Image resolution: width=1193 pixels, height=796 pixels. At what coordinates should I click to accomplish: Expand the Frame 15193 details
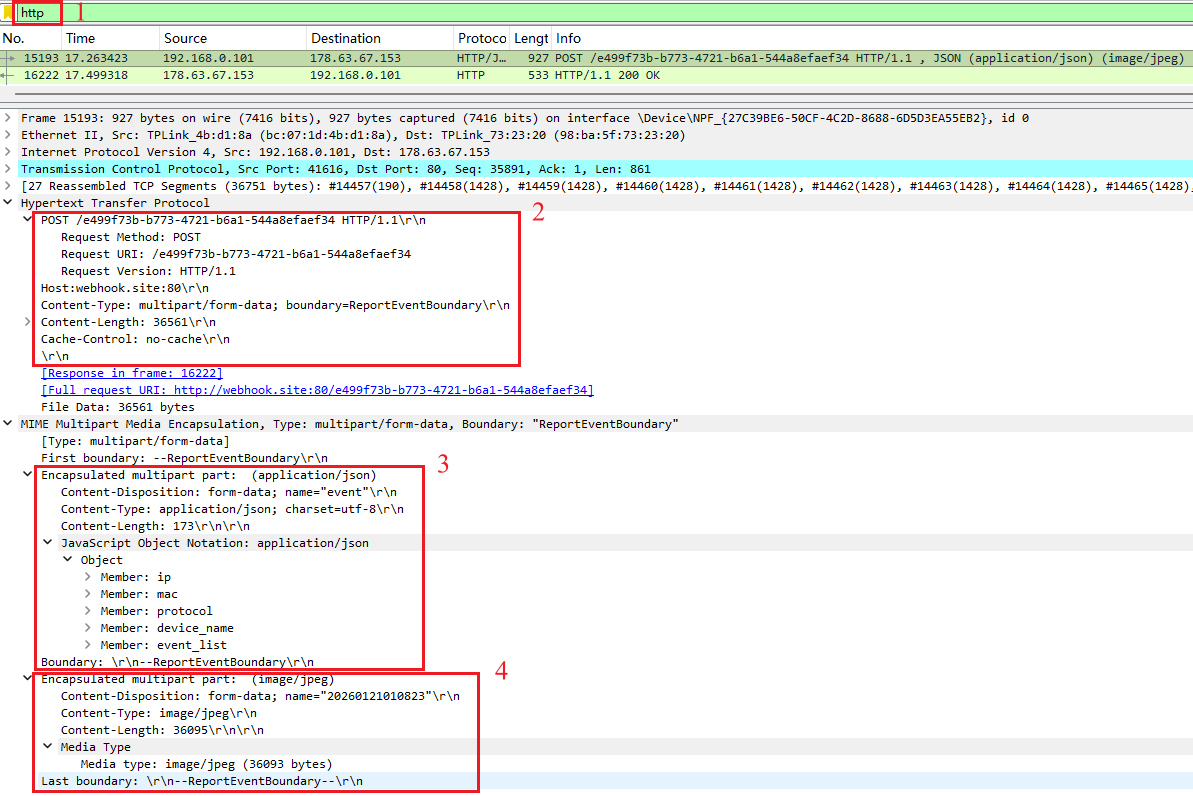pyautogui.click(x=8, y=117)
